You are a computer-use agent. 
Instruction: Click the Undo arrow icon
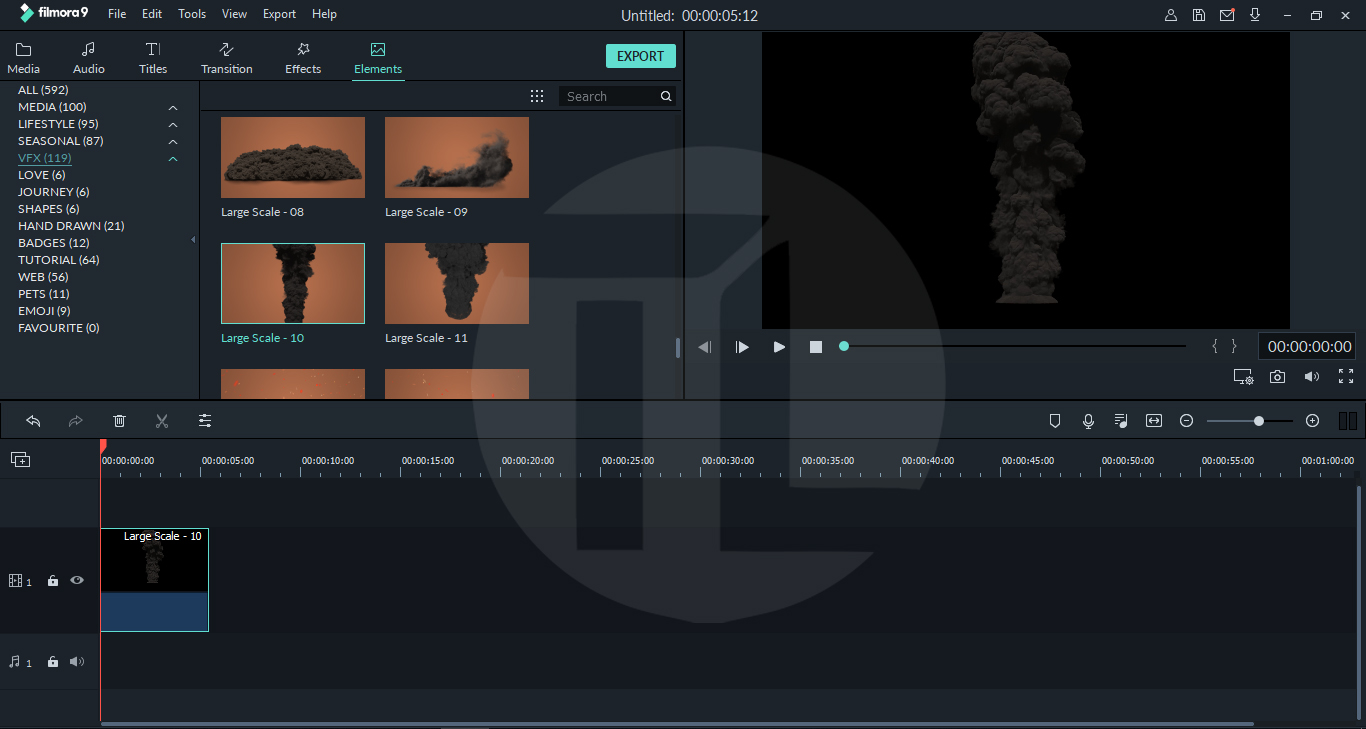pyautogui.click(x=33, y=421)
